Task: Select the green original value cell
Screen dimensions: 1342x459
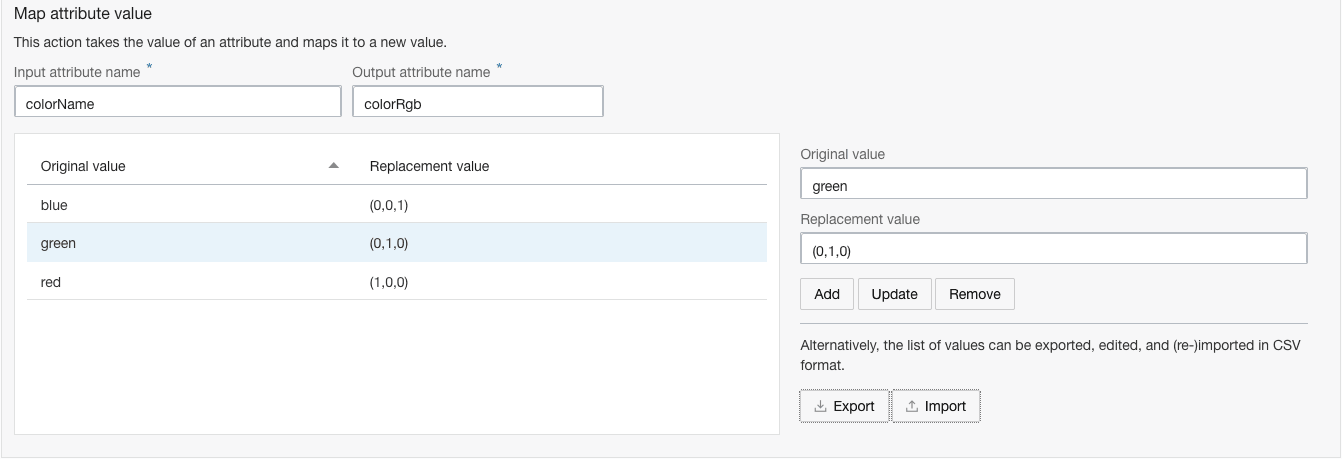Action: (x=58, y=243)
